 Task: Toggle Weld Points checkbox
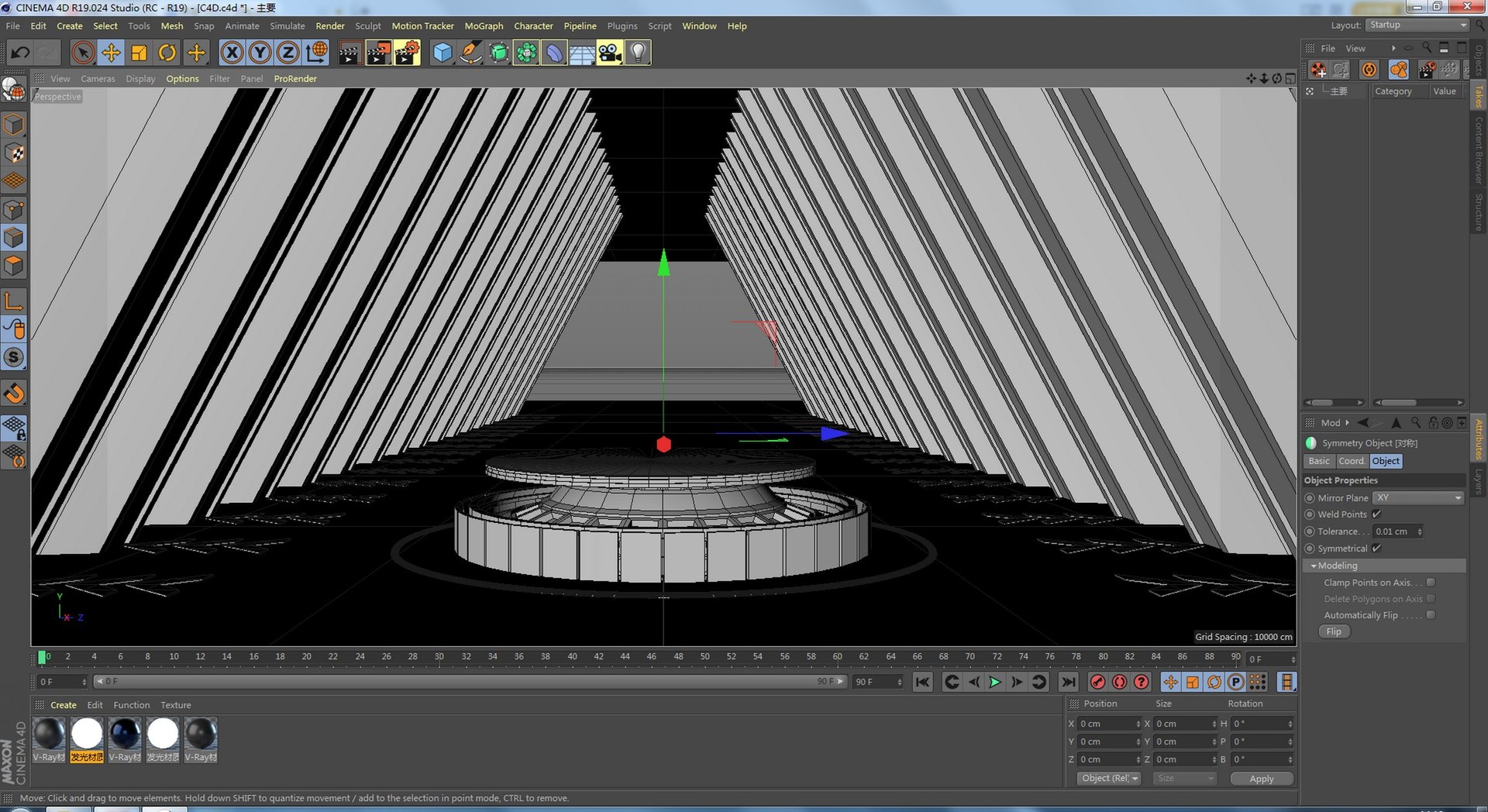click(x=1376, y=514)
